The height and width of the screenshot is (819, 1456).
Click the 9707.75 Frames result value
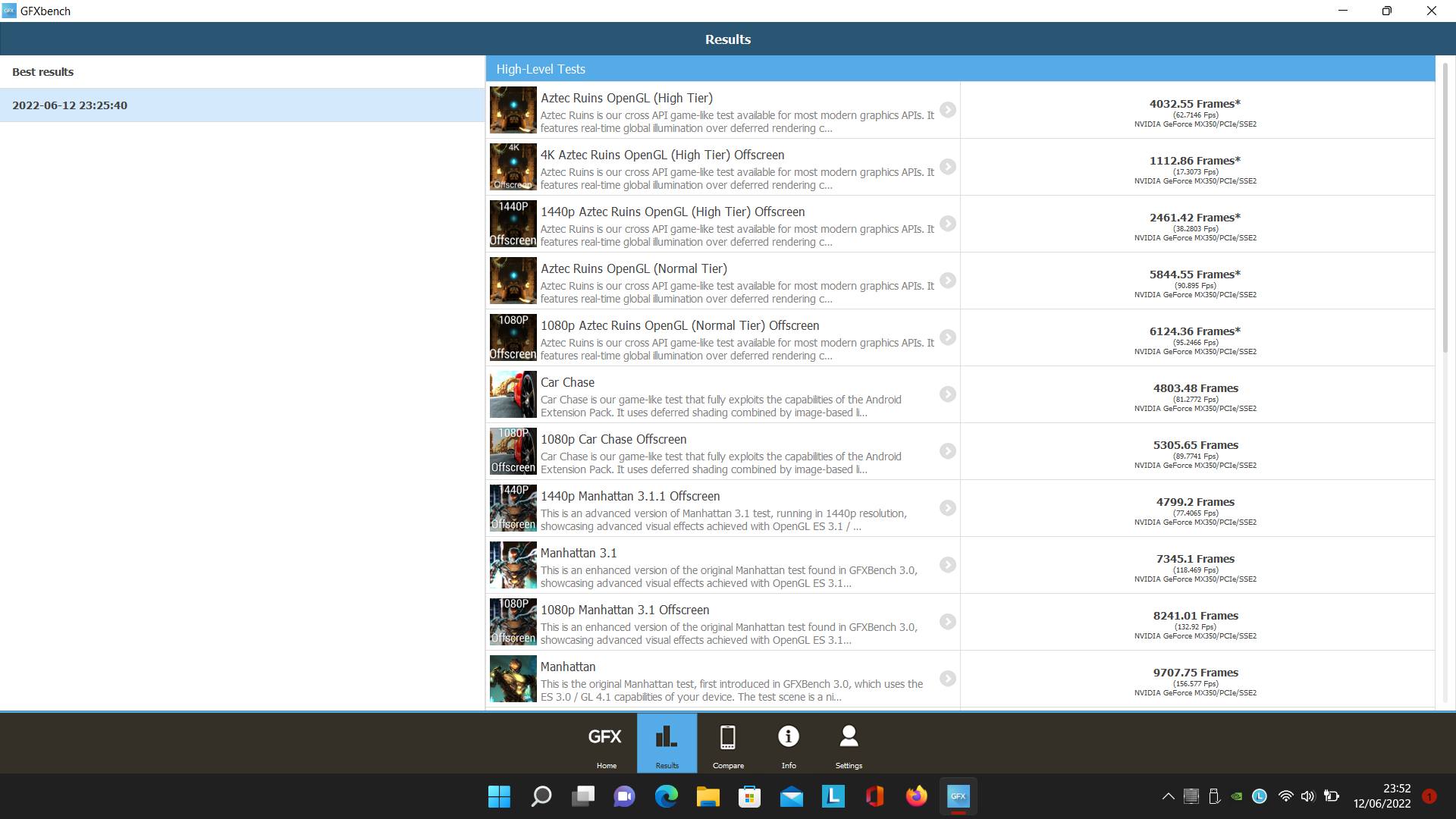tap(1195, 673)
